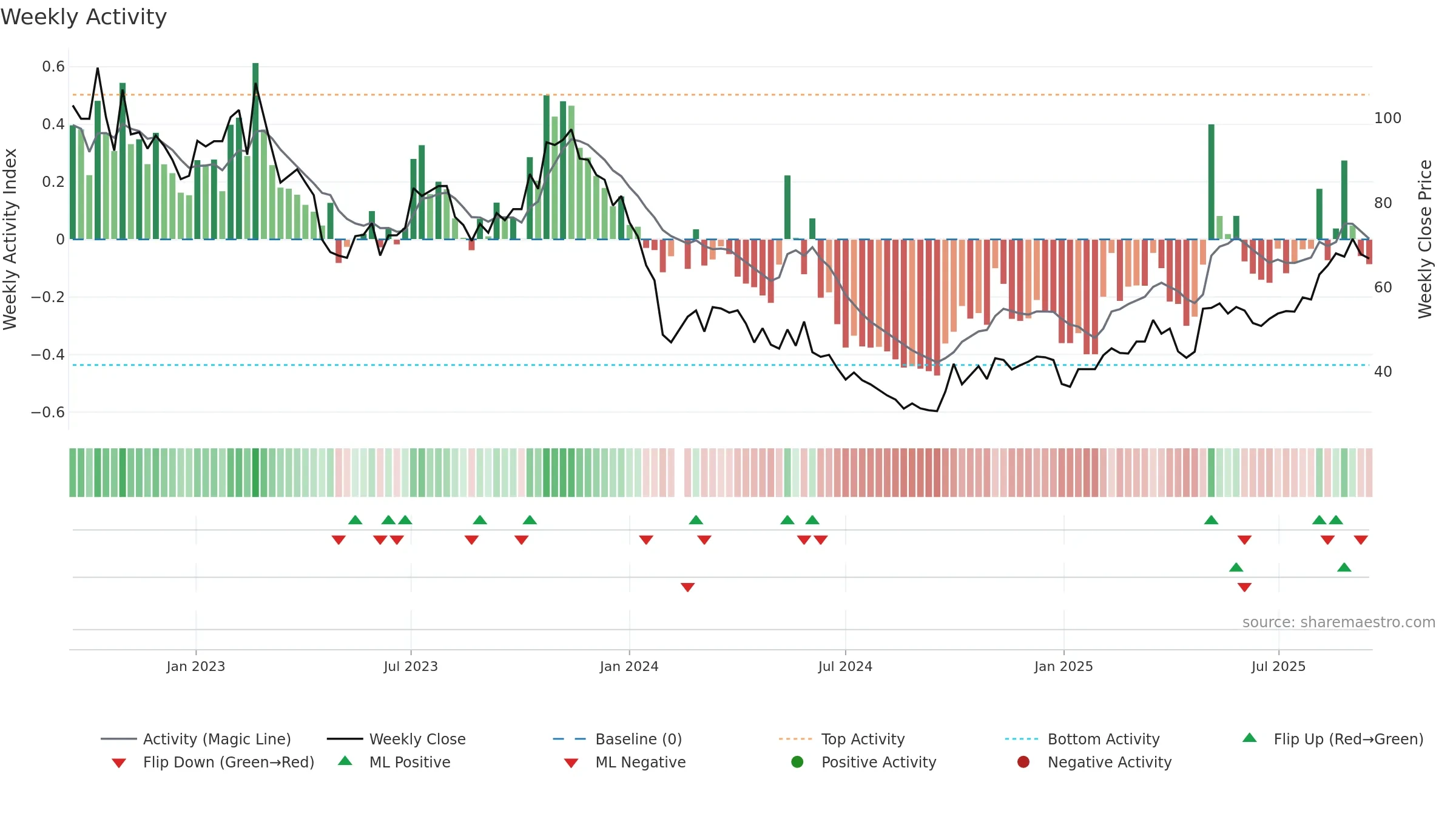Viewport: 1456px width, 819px height.
Task: Toggle the Activity (Magic Line) legend entry
Action: pos(196,739)
